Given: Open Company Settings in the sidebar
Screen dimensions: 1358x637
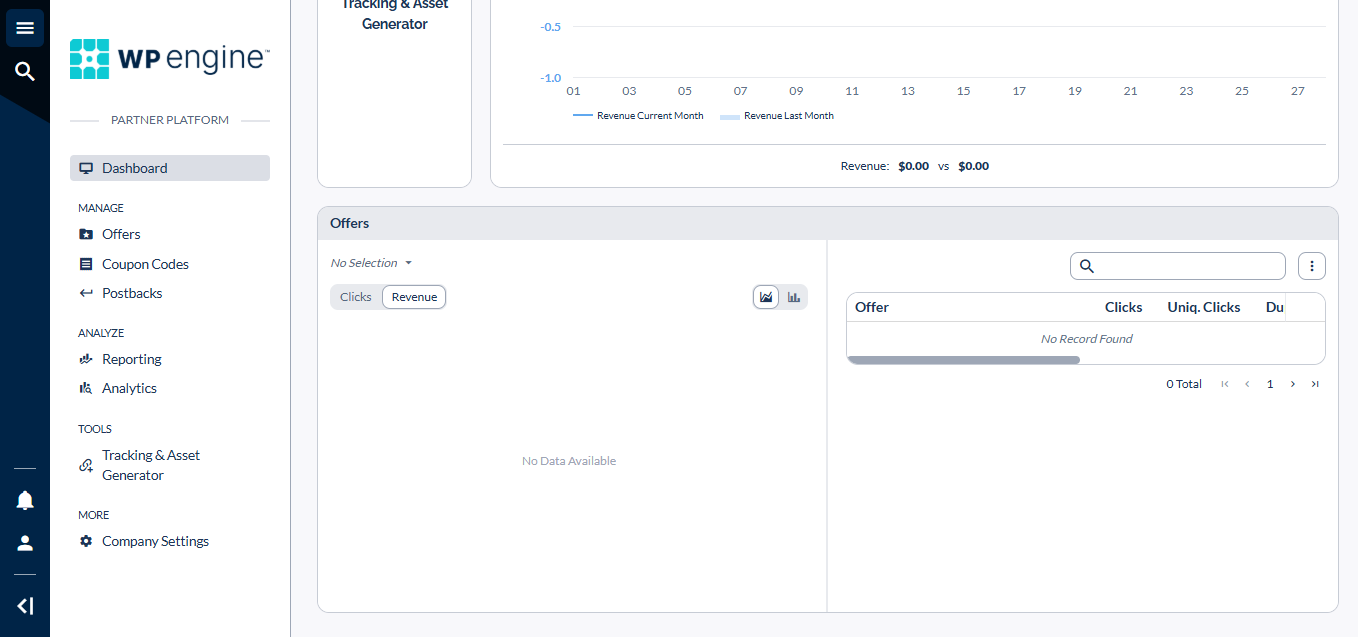Looking at the screenshot, I should pos(155,541).
